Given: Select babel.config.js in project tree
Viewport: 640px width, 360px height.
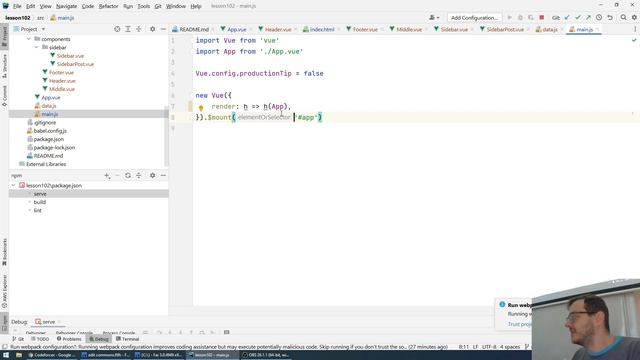Looking at the screenshot, I should 50,131.
